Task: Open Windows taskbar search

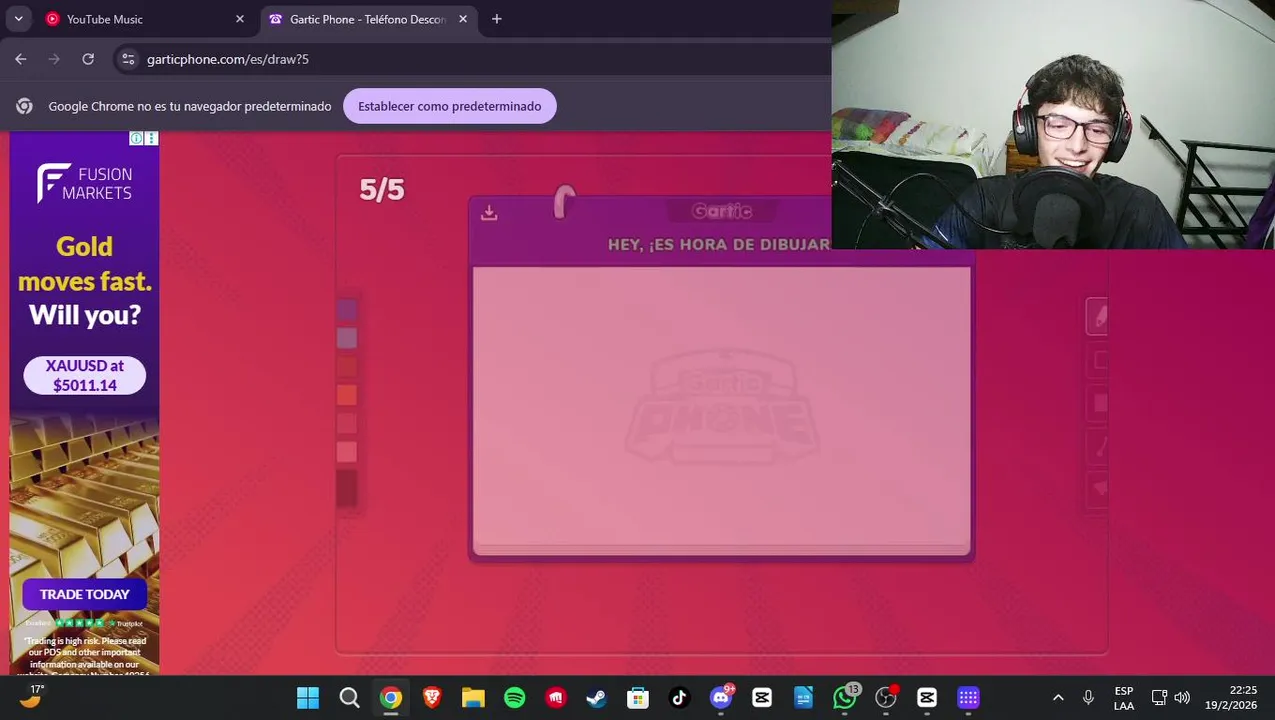Action: click(349, 698)
